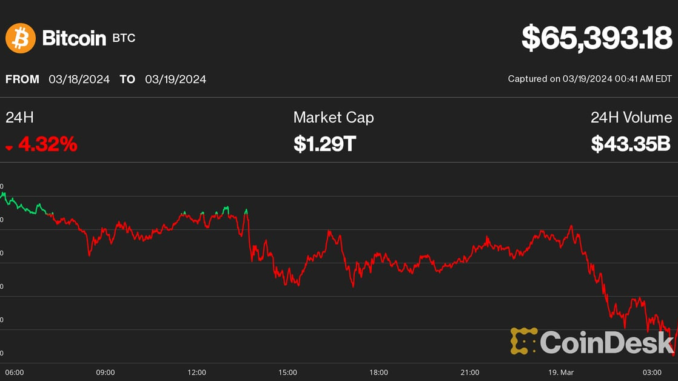Image resolution: width=678 pixels, height=381 pixels.
Task: Click the 12:00 time axis marker
Action: coord(197,372)
